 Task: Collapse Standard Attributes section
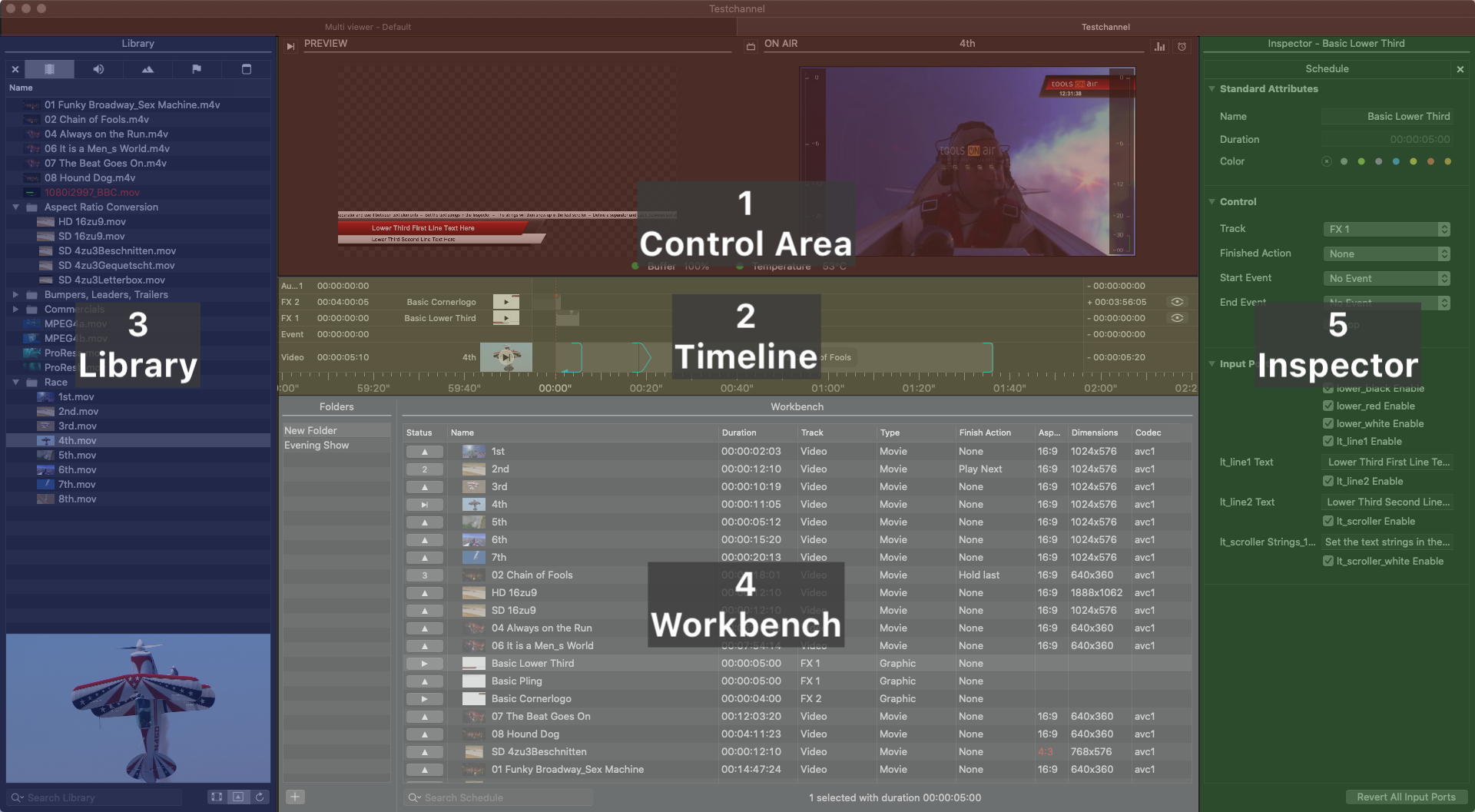1212,89
